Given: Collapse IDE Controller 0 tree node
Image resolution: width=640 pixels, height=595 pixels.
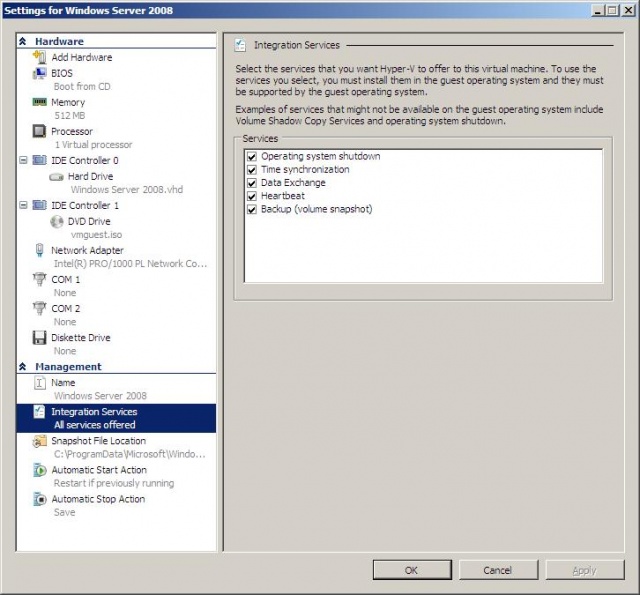Looking at the screenshot, I should 23,160.
